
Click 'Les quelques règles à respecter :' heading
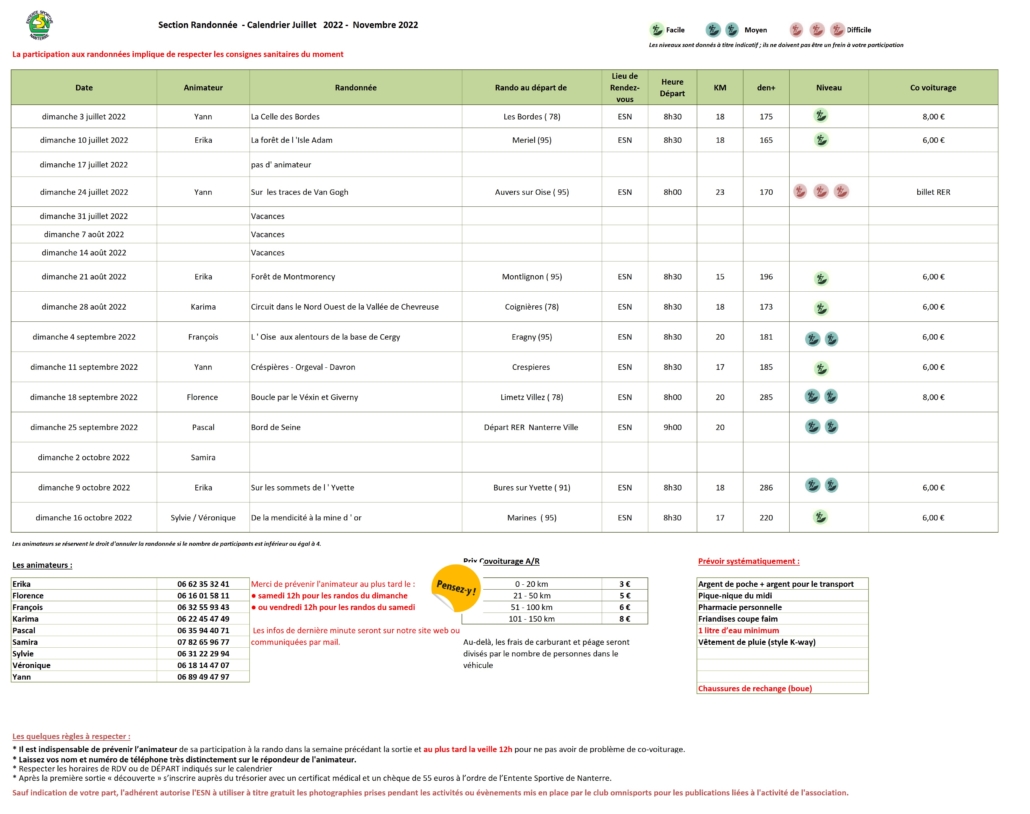[x=71, y=737]
